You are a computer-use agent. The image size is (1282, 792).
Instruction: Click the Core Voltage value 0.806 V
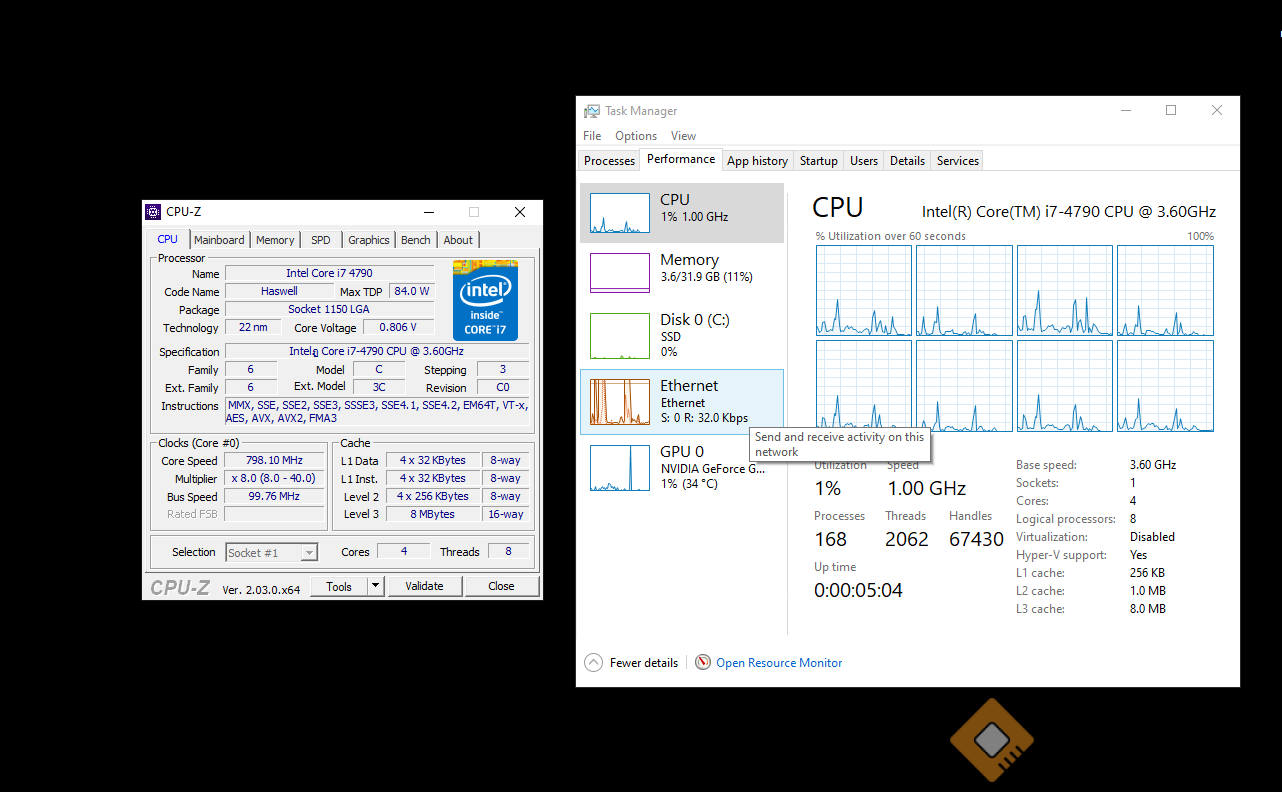[398, 327]
